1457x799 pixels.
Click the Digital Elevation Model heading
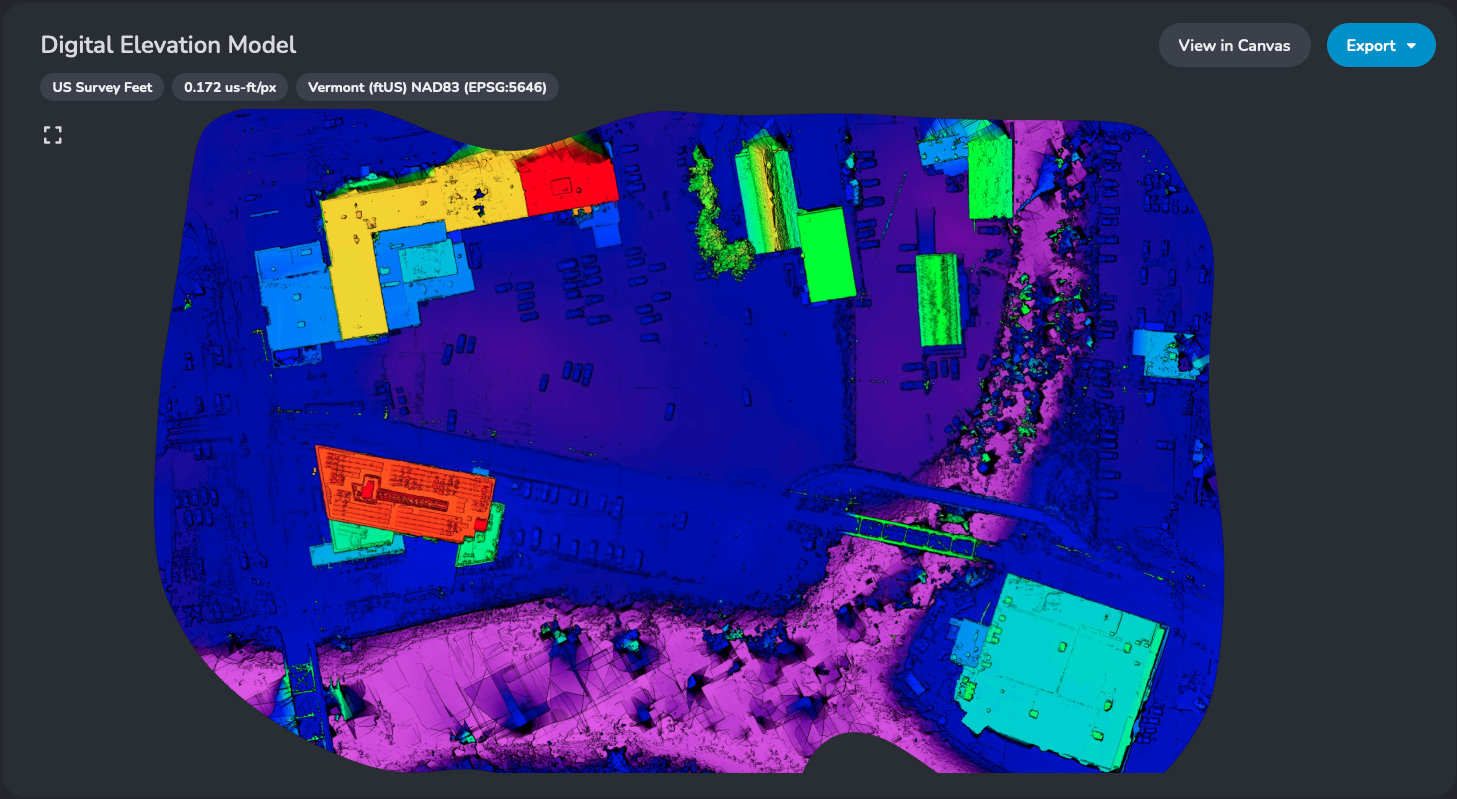(x=168, y=45)
